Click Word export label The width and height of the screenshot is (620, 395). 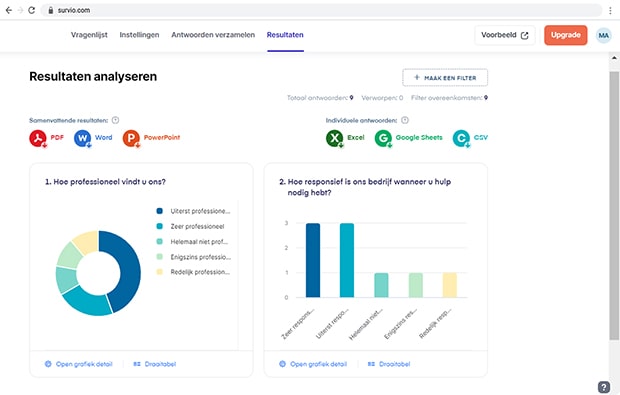click(x=104, y=138)
